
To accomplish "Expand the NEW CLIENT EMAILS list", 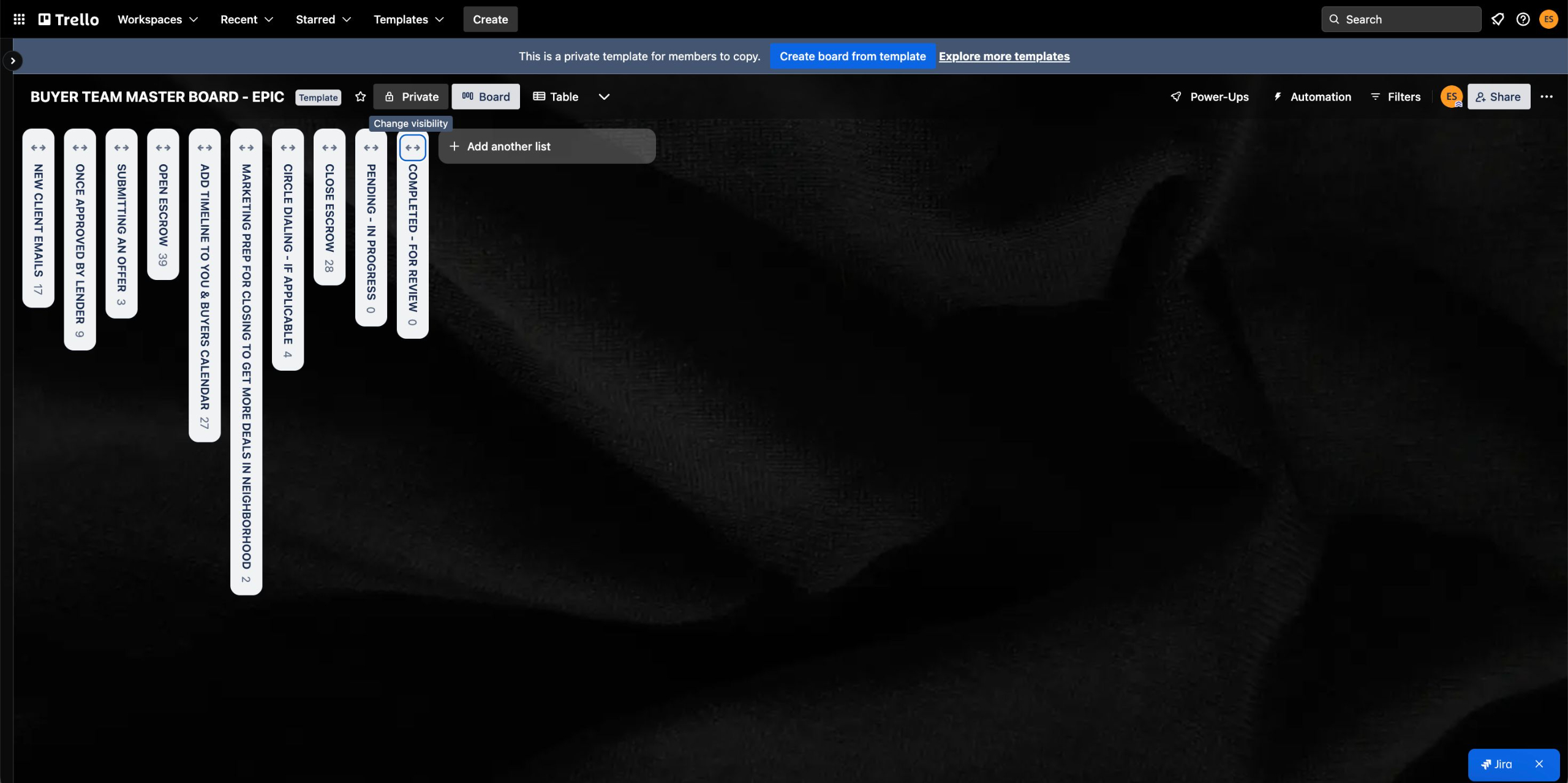I will [39, 148].
